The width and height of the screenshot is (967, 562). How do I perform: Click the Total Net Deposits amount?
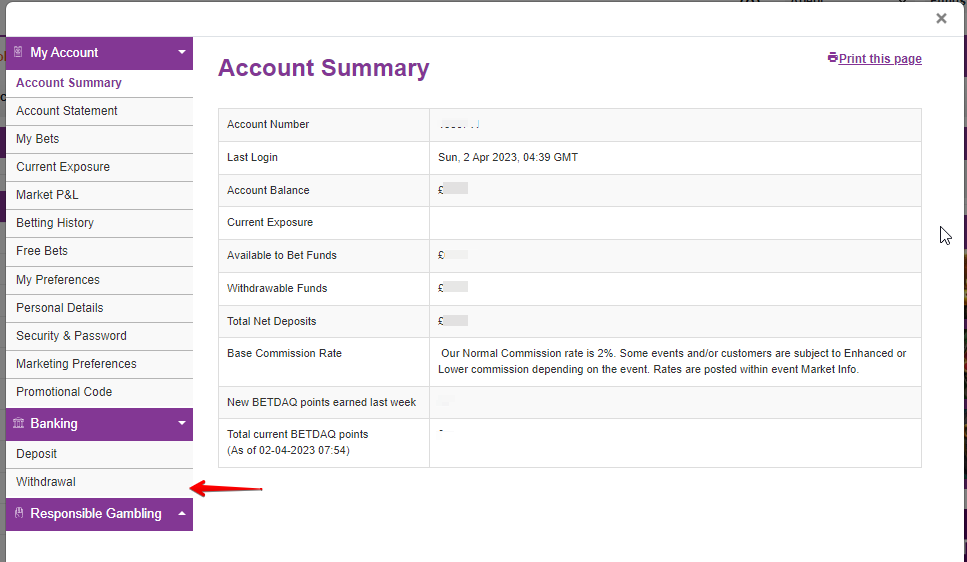coord(453,321)
